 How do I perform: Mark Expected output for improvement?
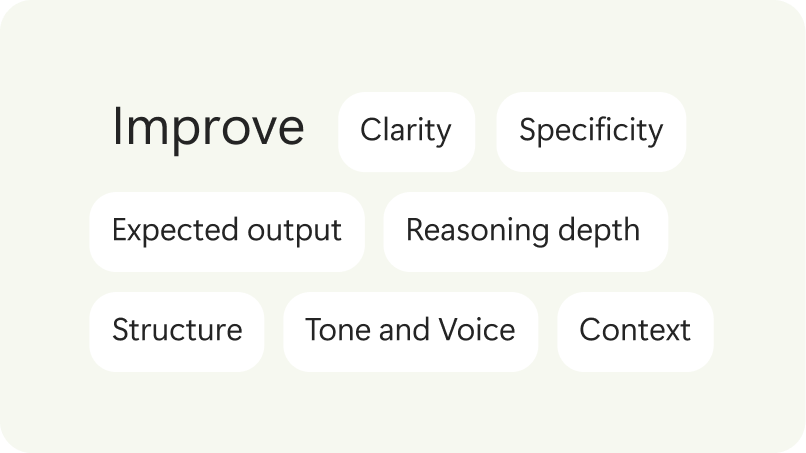click(227, 232)
